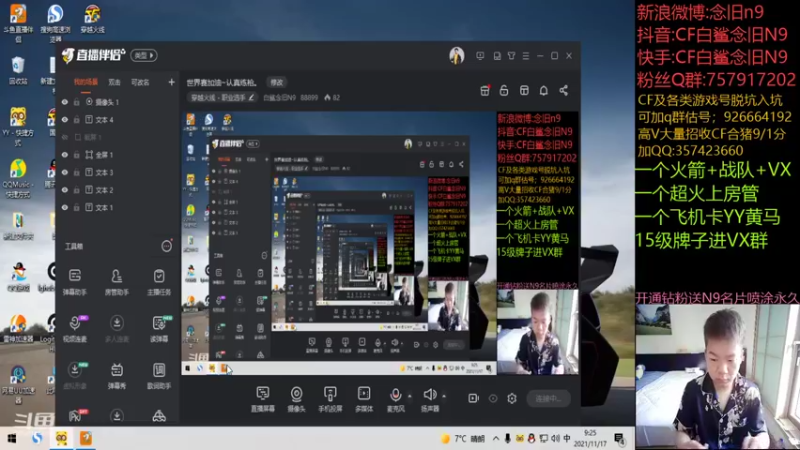
Task: Open 弹幕助手 tool in the toolbox
Action: click(x=75, y=282)
